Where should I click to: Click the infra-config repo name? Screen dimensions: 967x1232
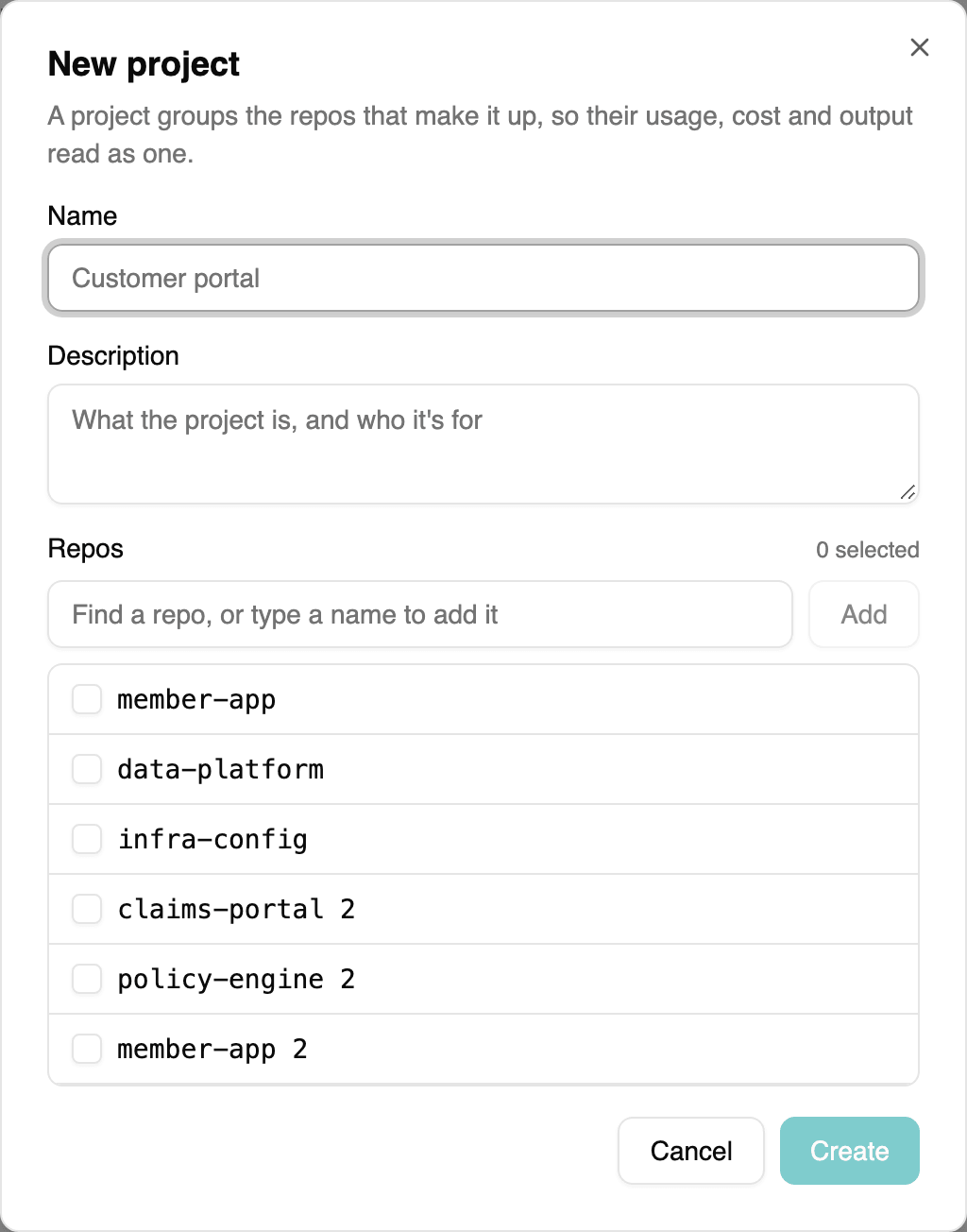point(212,839)
